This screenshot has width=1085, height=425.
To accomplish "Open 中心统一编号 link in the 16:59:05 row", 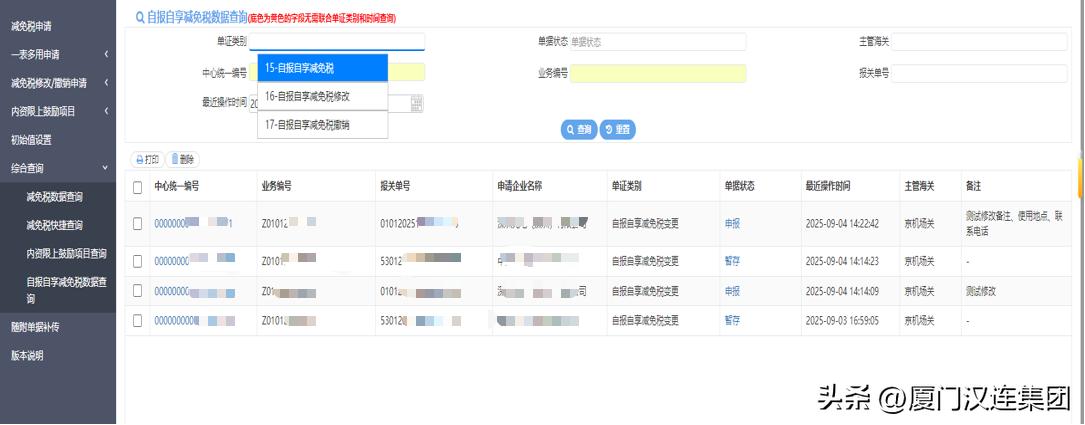I will pos(194,320).
